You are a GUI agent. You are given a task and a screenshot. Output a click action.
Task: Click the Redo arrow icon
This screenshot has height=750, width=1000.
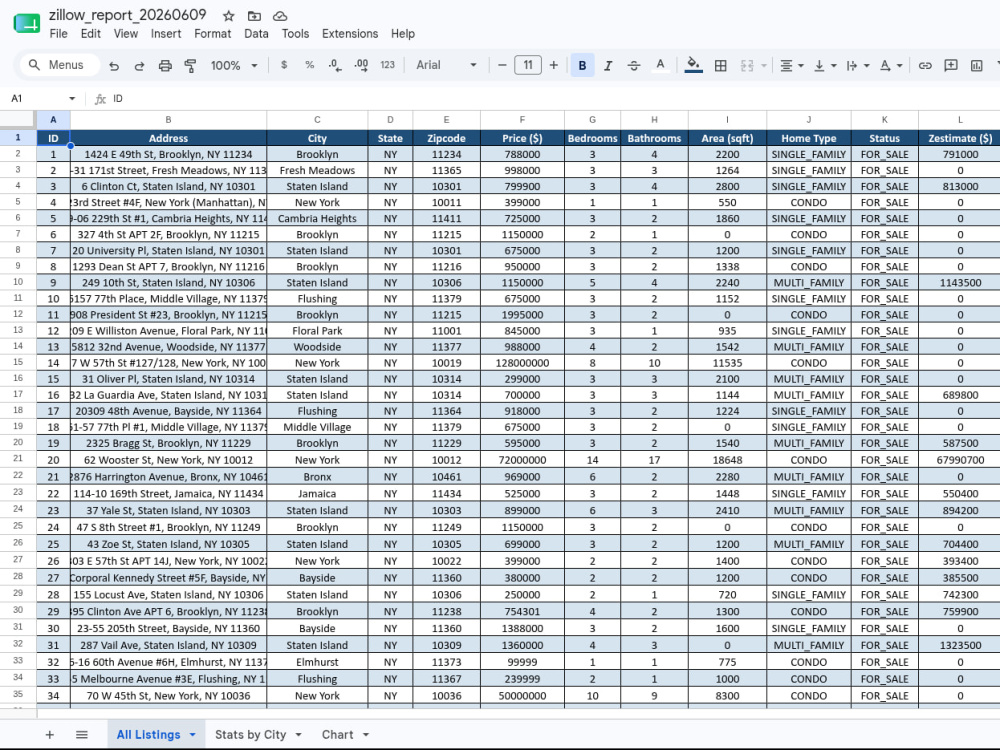139,65
